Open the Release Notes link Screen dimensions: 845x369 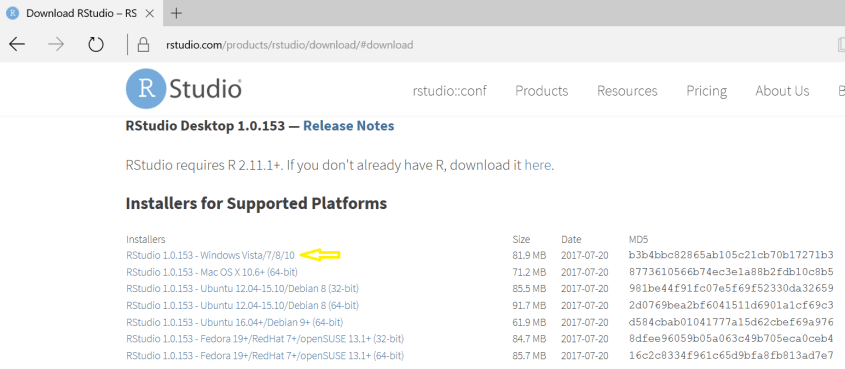click(x=349, y=126)
